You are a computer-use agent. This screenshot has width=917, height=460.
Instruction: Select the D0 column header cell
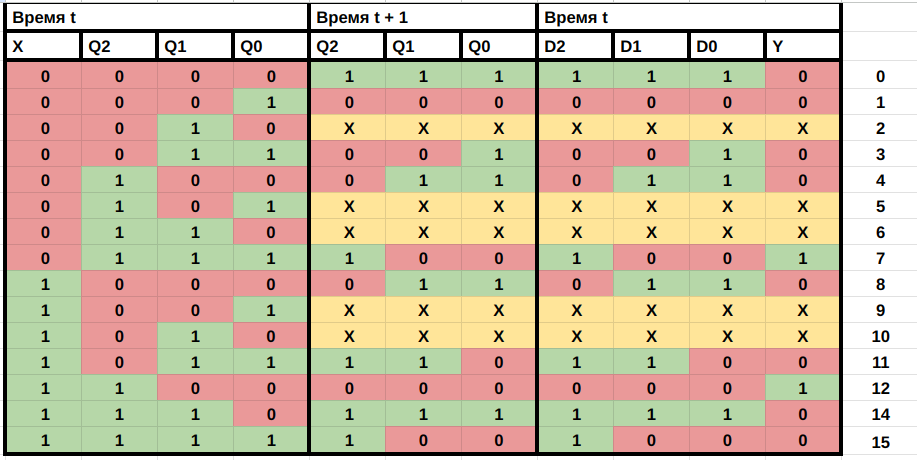[x=727, y=46]
